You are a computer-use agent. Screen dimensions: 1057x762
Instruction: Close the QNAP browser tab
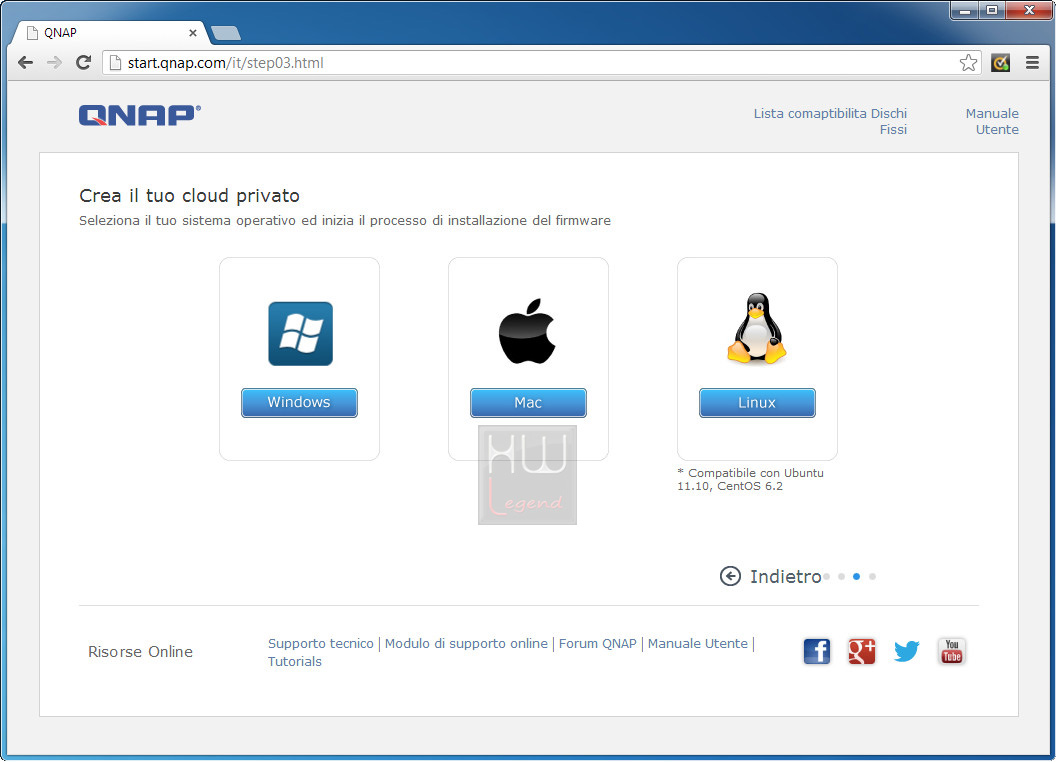pos(193,32)
